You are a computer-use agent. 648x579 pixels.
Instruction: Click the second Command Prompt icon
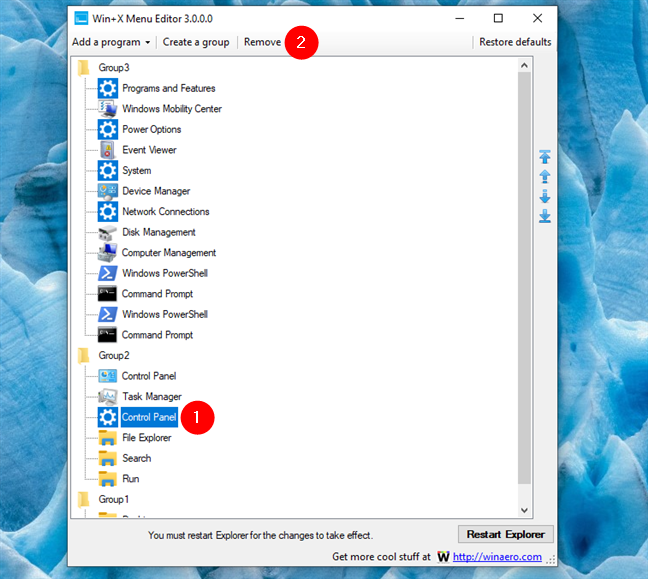[x=107, y=335]
